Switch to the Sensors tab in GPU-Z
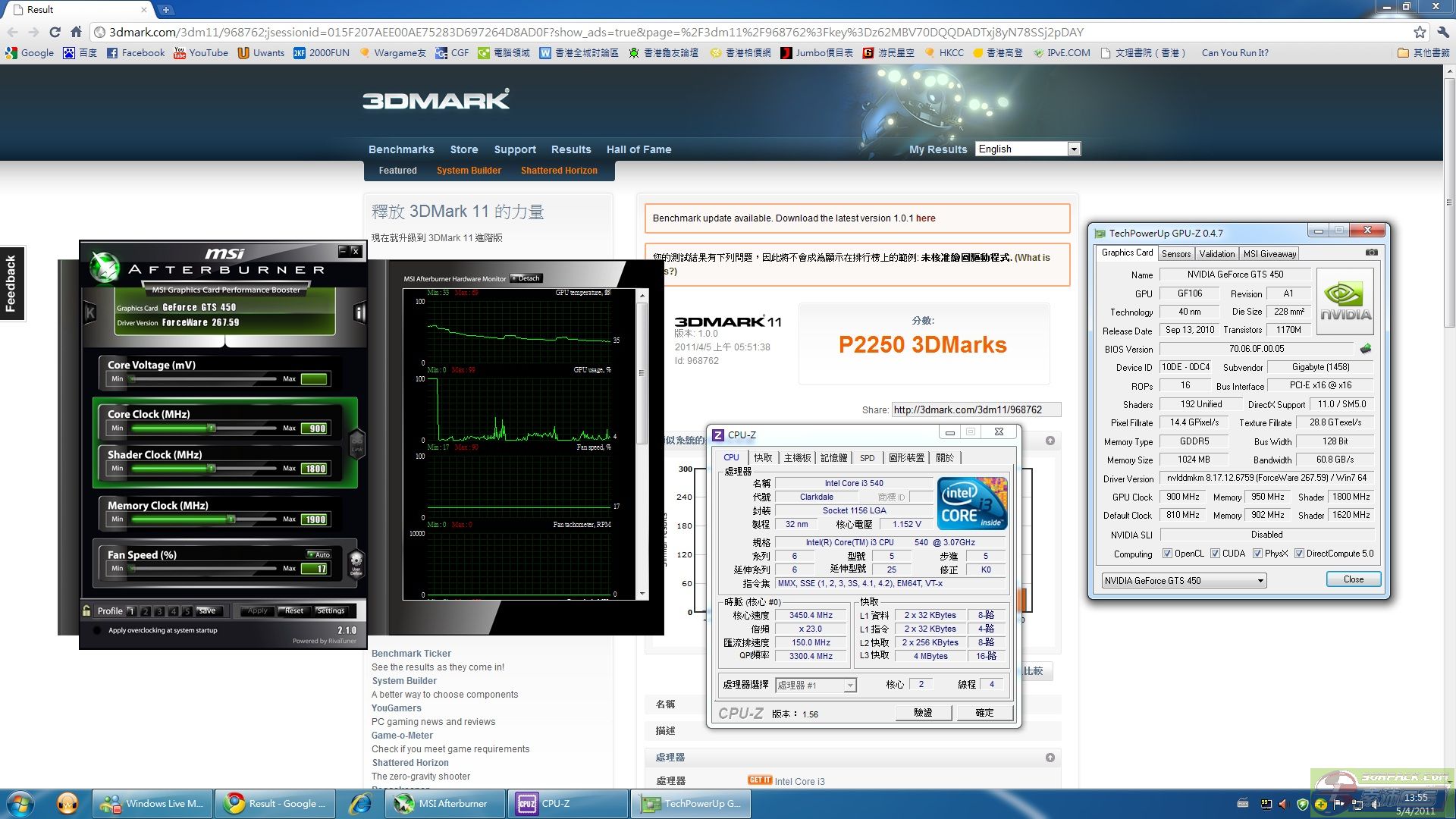The width and height of the screenshot is (1456, 819). [x=1175, y=254]
